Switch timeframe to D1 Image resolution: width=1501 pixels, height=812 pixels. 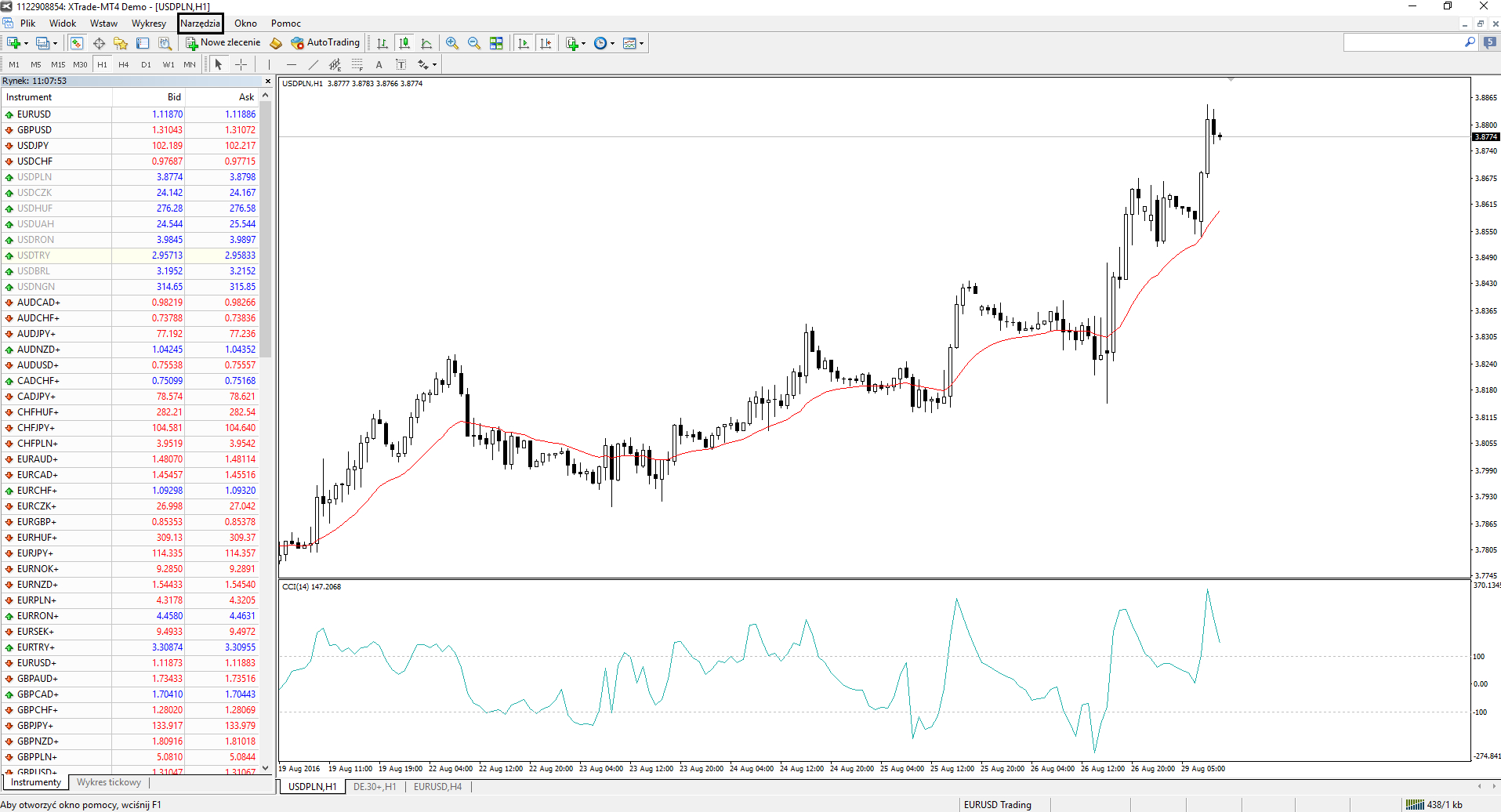point(146,64)
